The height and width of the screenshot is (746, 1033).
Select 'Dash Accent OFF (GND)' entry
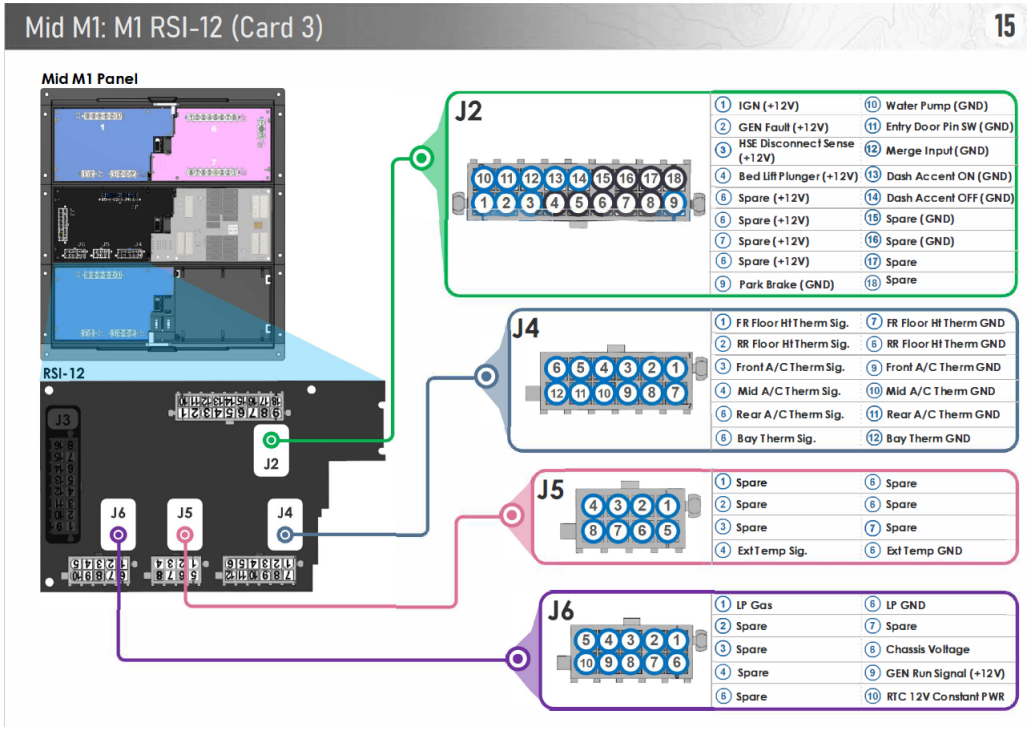(950, 198)
